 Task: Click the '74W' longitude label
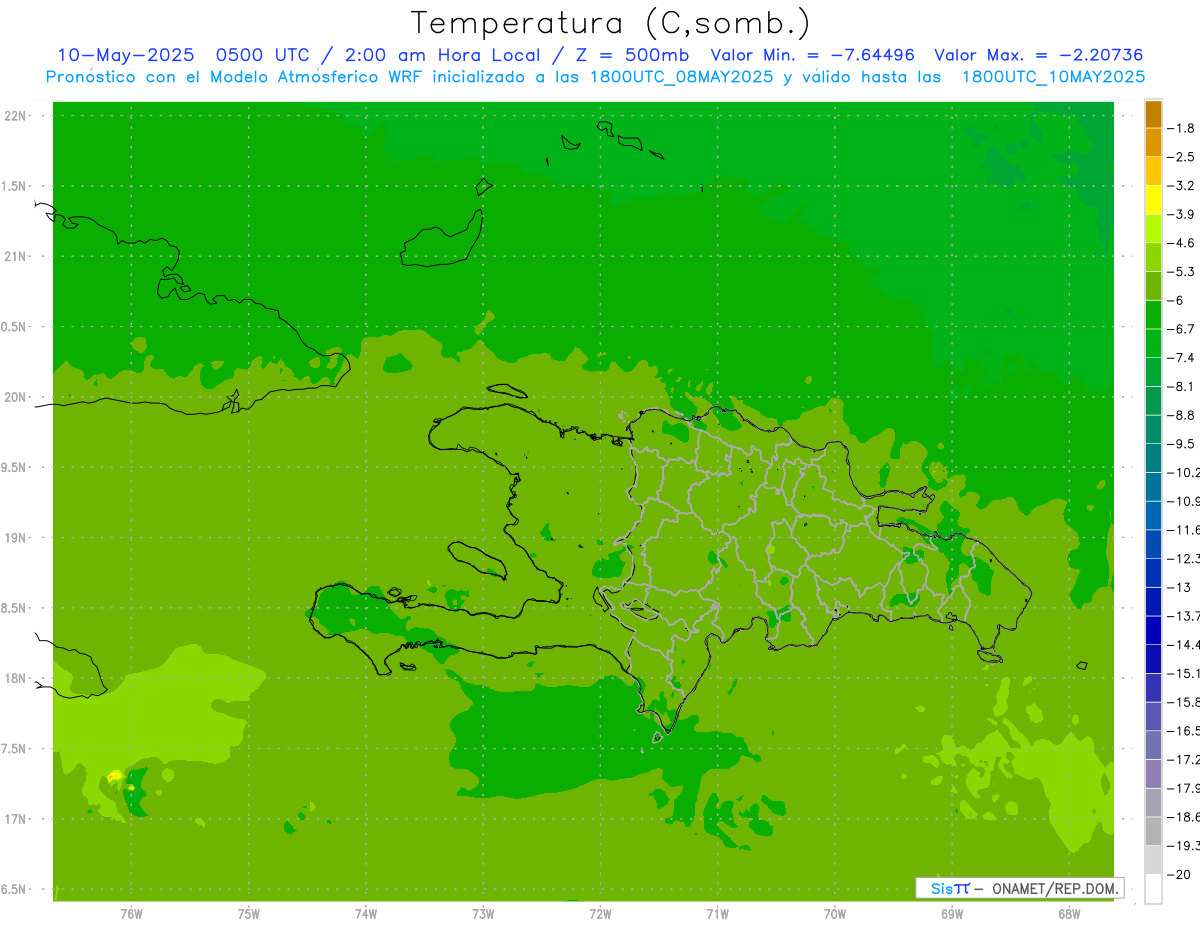[x=366, y=915]
